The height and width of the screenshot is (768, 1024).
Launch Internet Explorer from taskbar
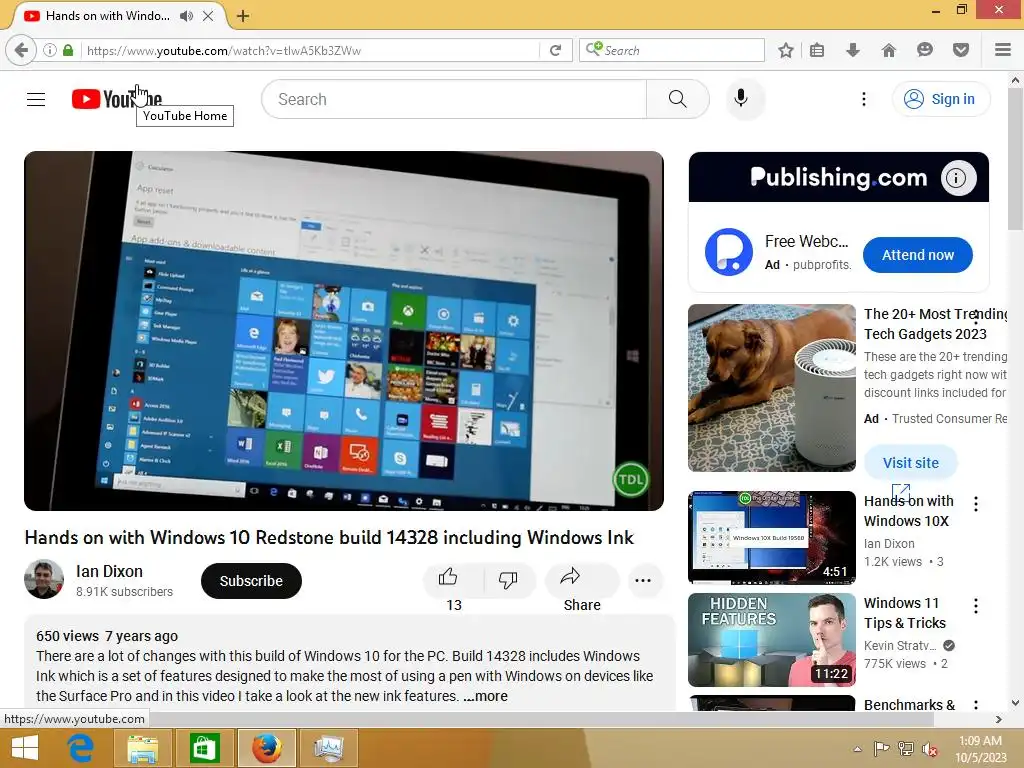tap(81, 748)
